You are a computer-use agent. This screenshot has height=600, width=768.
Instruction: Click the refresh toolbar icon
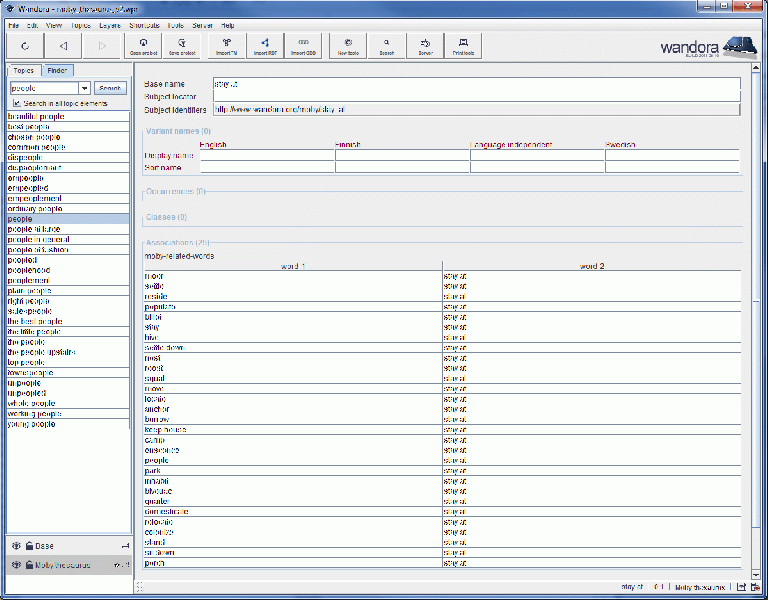tap(25, 46)
